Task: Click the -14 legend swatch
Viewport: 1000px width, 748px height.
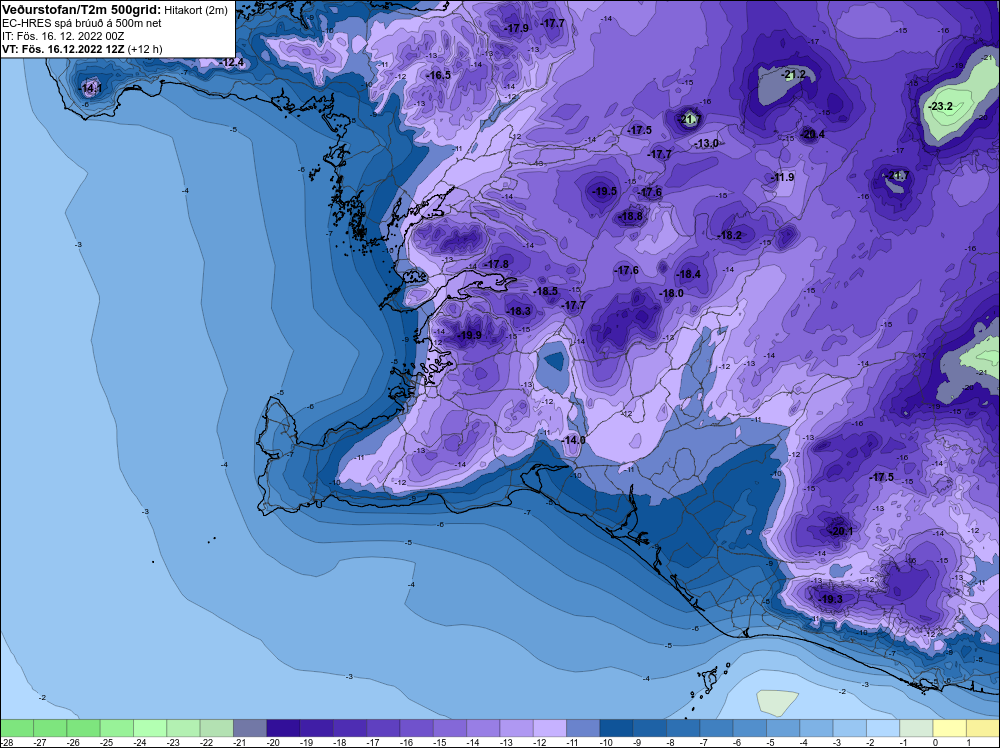Action: coord(483,728)
